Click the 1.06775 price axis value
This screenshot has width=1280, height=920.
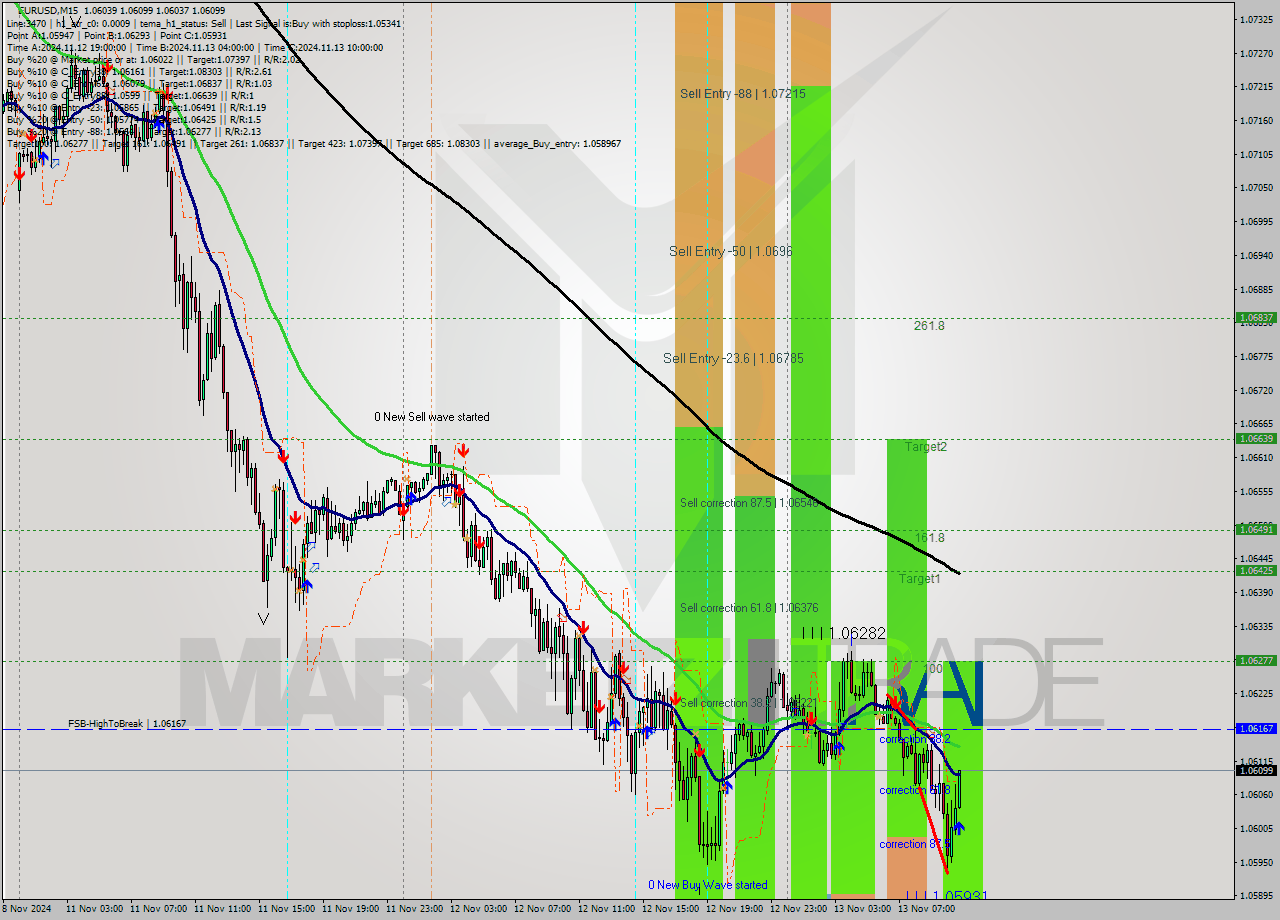click(x=1256, y=356)
